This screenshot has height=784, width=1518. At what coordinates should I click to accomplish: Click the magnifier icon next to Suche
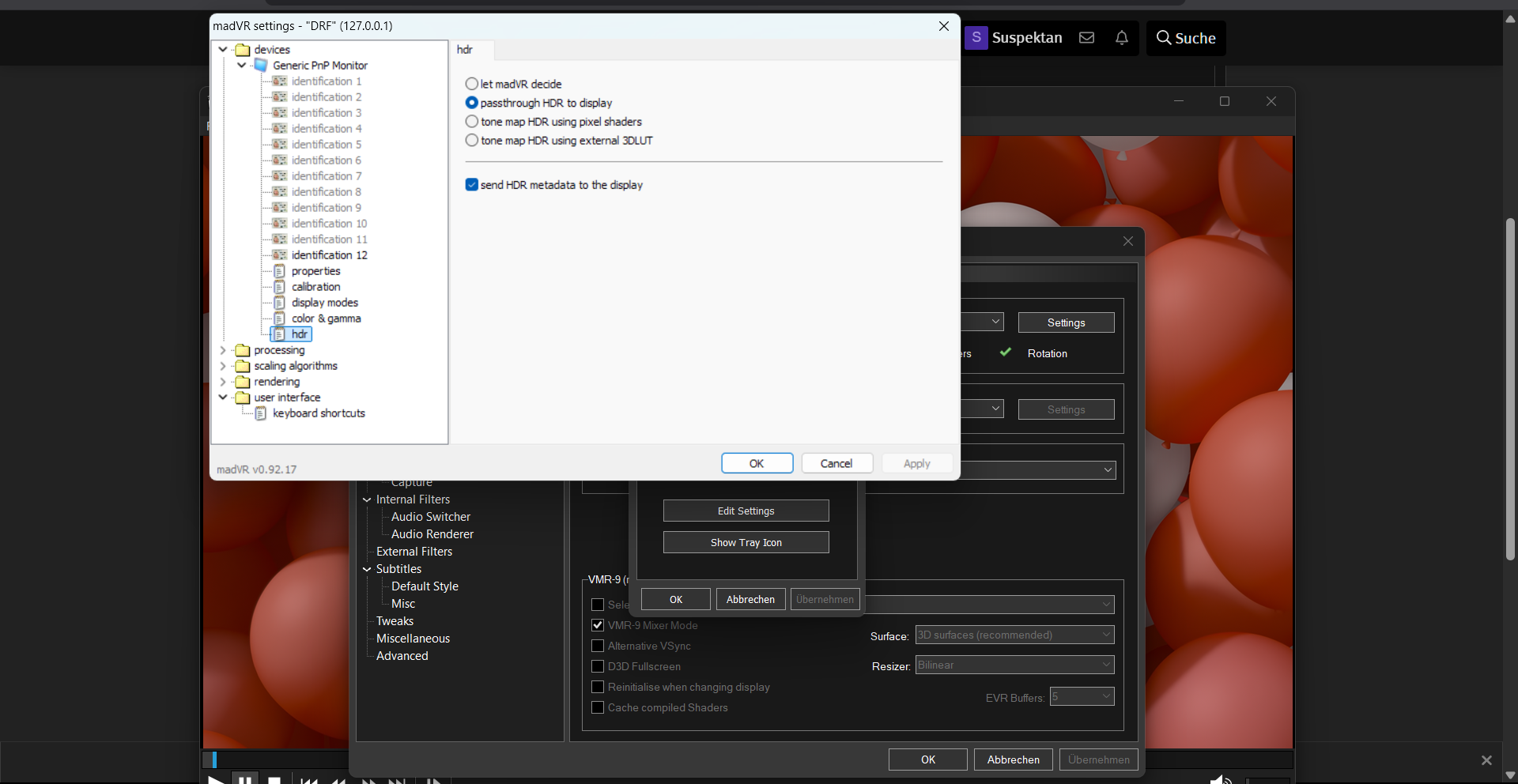coord(1163,38)
